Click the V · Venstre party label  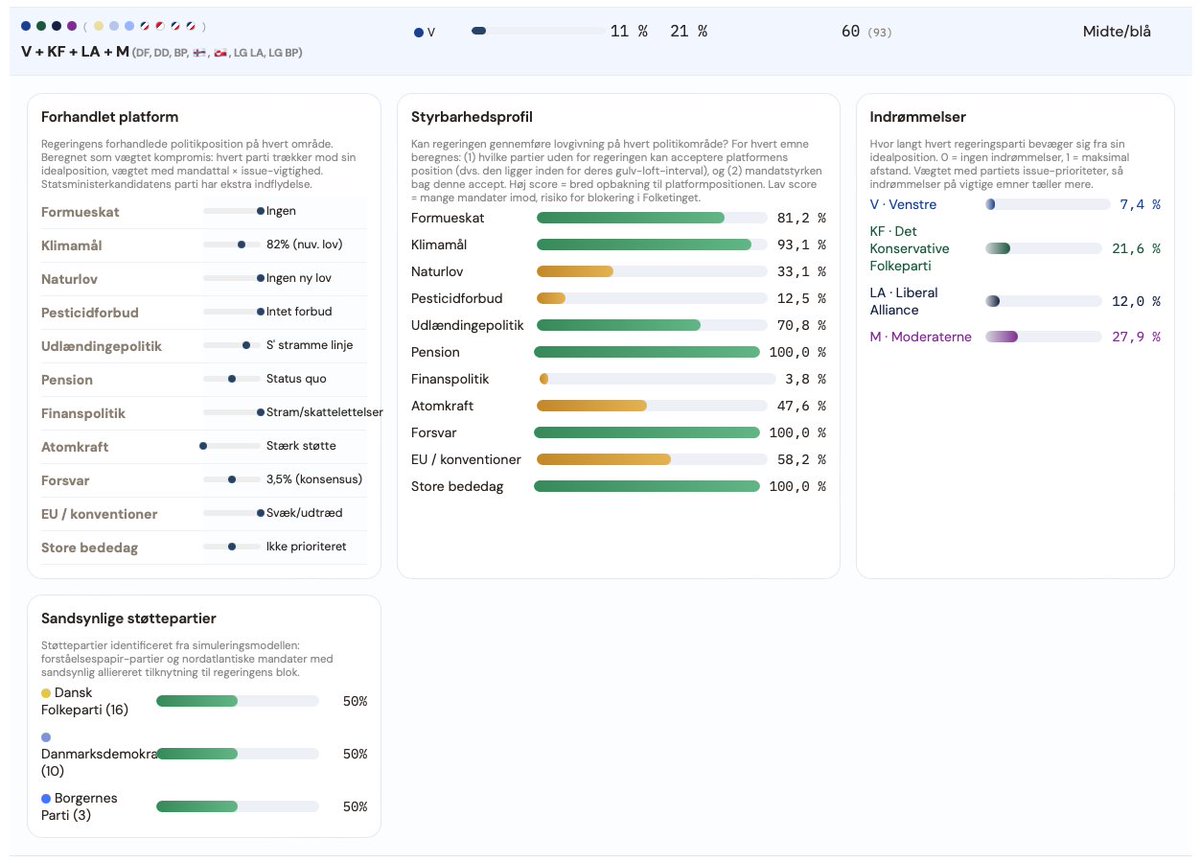(903, 204)
